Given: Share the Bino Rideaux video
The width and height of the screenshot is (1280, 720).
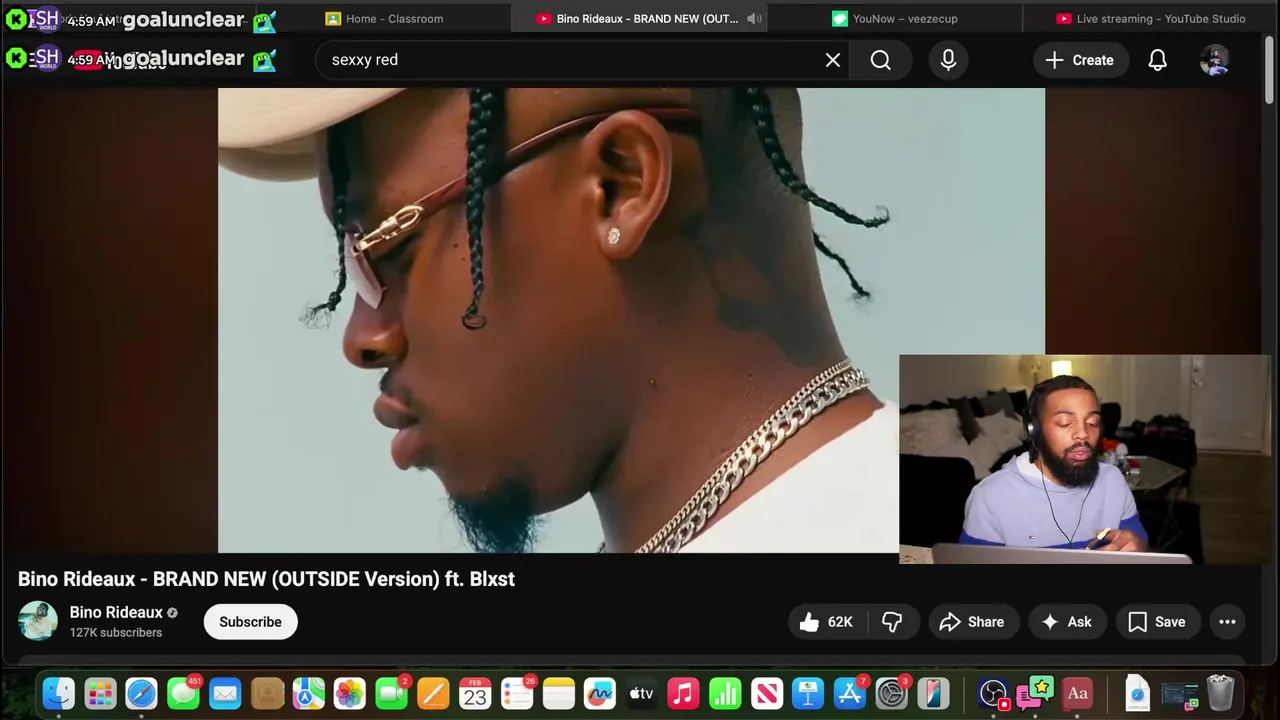Looking at the screenshot, I should (x=972, y=622).
